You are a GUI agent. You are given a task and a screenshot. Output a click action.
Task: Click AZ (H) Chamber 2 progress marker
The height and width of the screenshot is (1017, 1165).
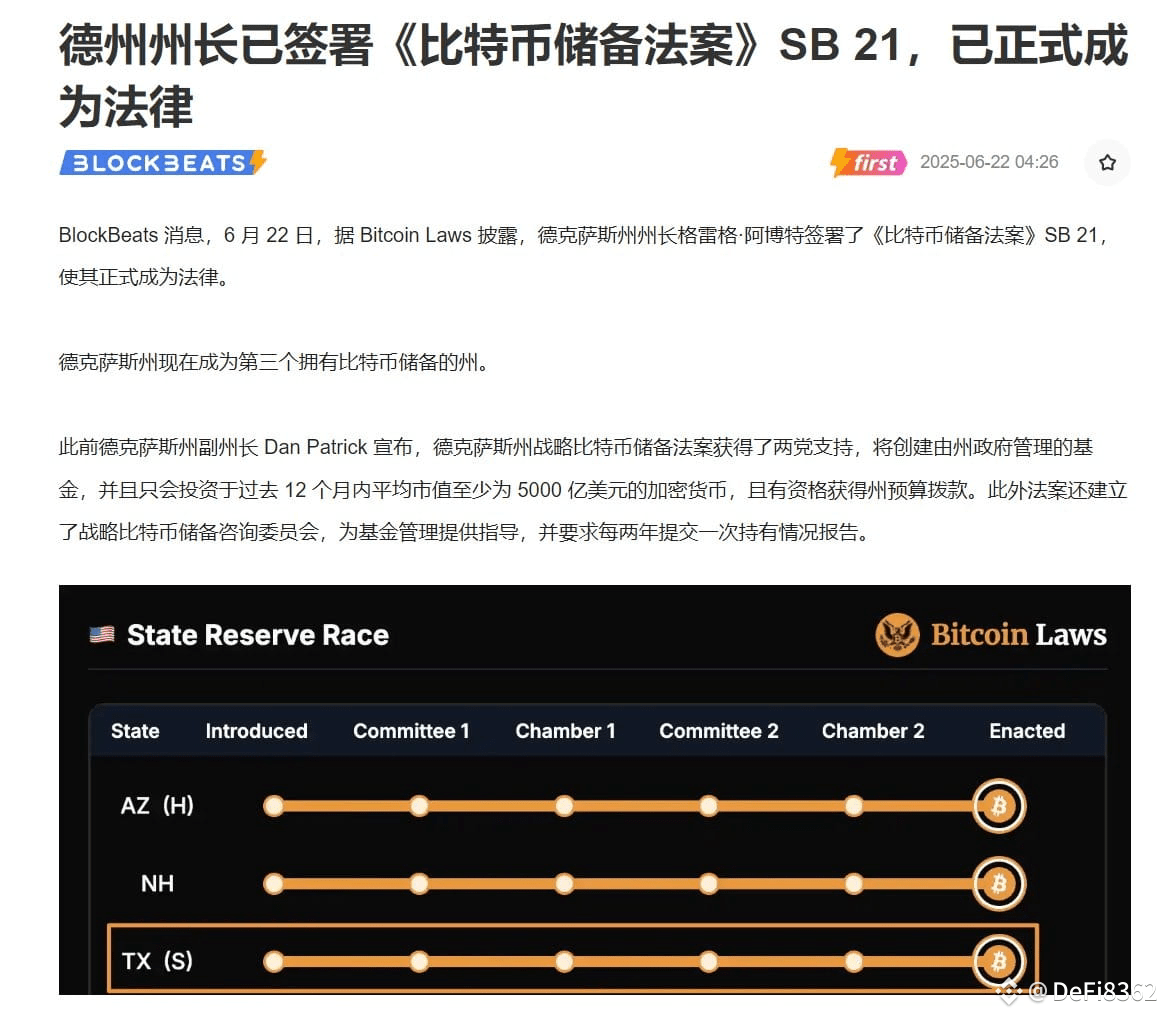[x=854, y=805]
